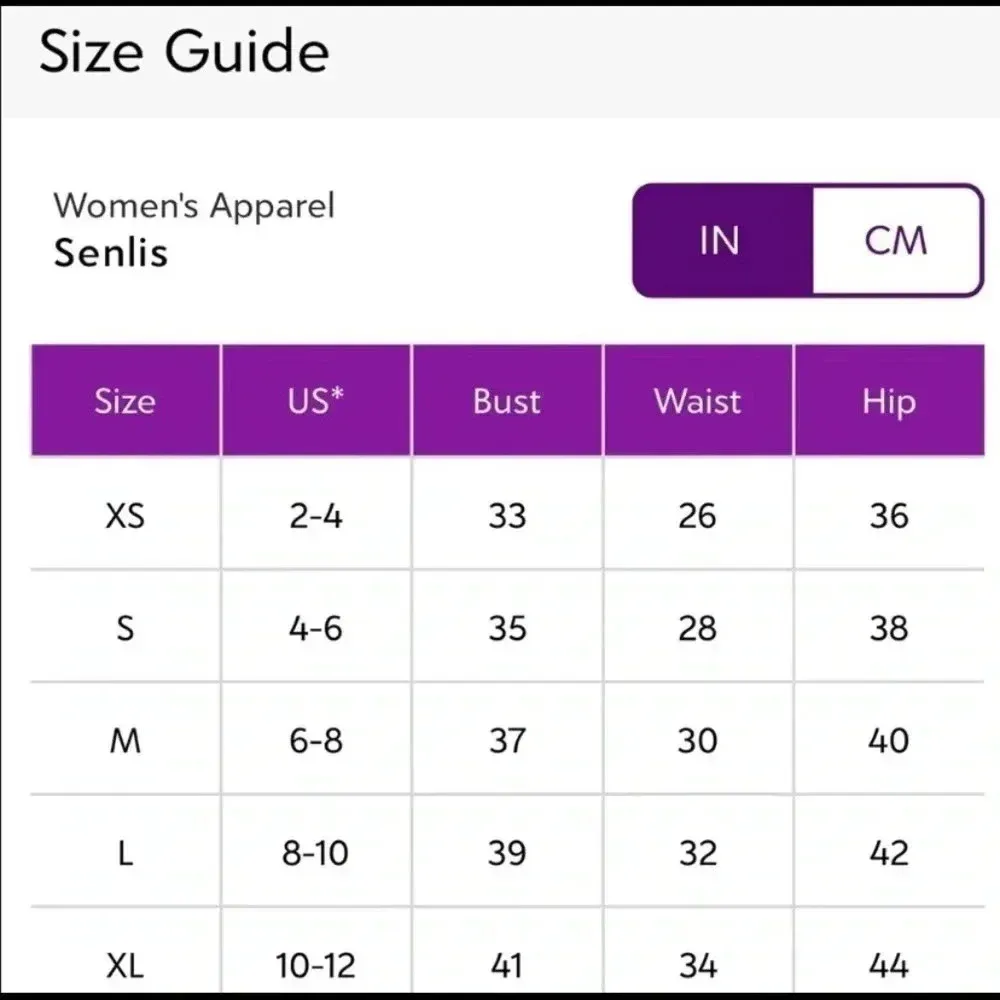The height and width of the screenshot is (1000, 1000).
Task: Click the Waist column header
Action: point(698,401)
